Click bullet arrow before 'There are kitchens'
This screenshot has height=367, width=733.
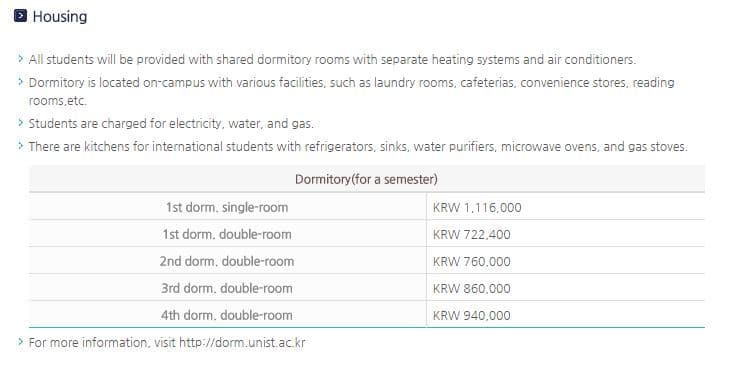(x=21, y=145)
